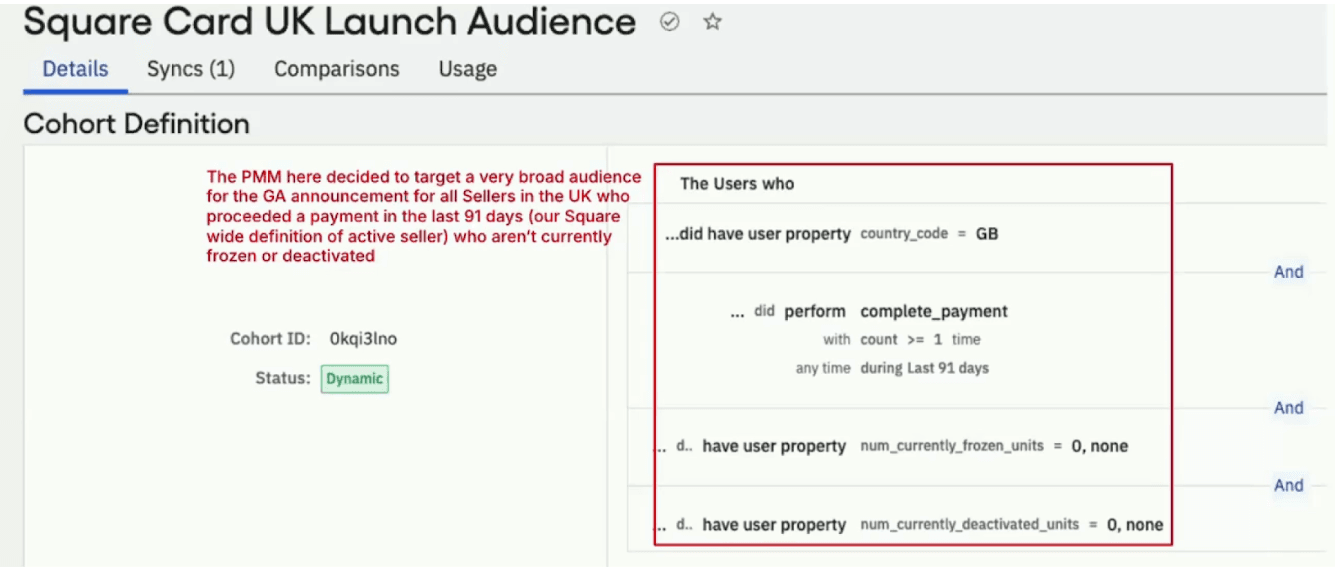Click the 'Cohort ID:' label

click(x=270, y=339)
